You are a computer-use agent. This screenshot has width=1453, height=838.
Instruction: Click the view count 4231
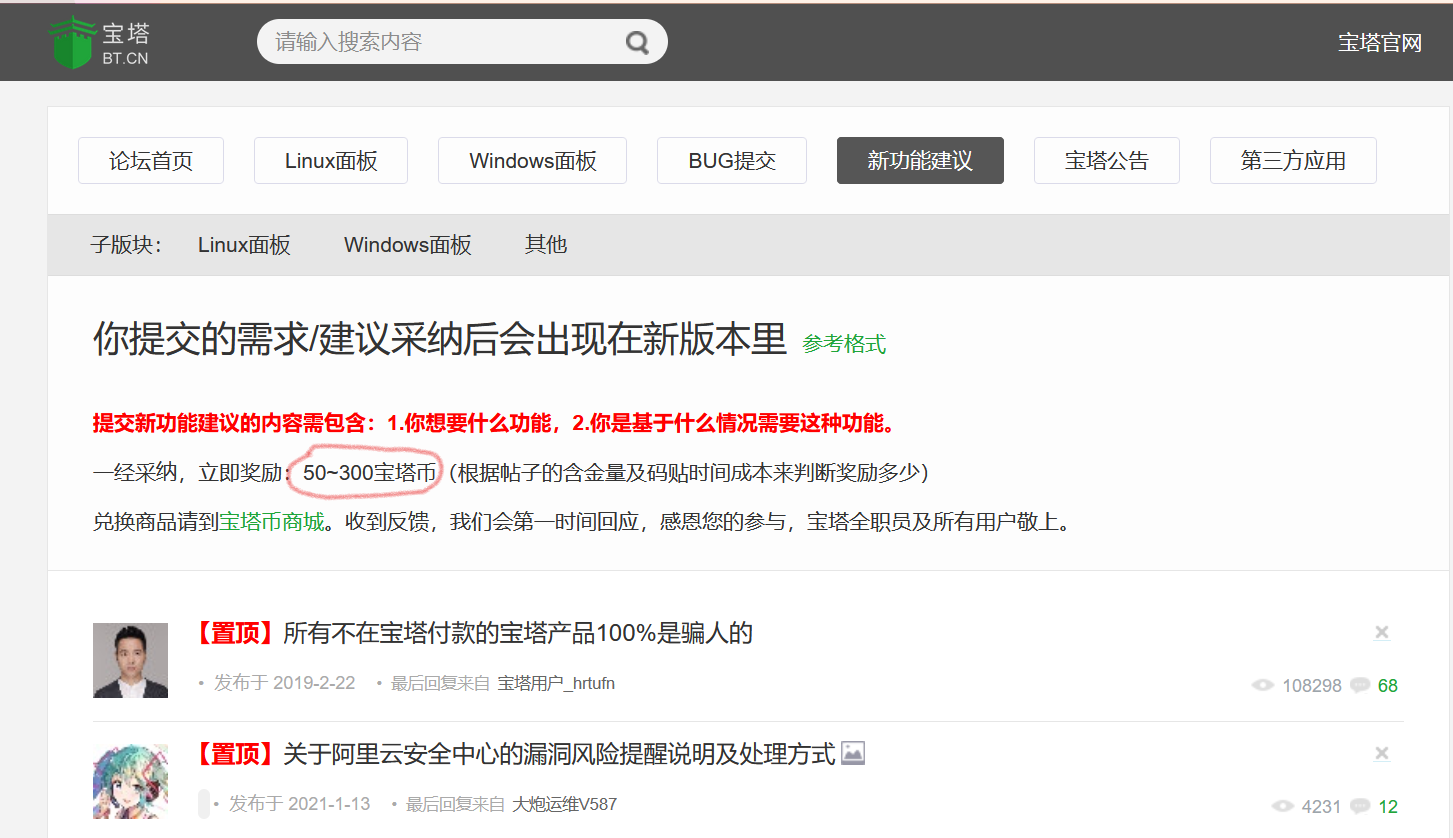1322,807
